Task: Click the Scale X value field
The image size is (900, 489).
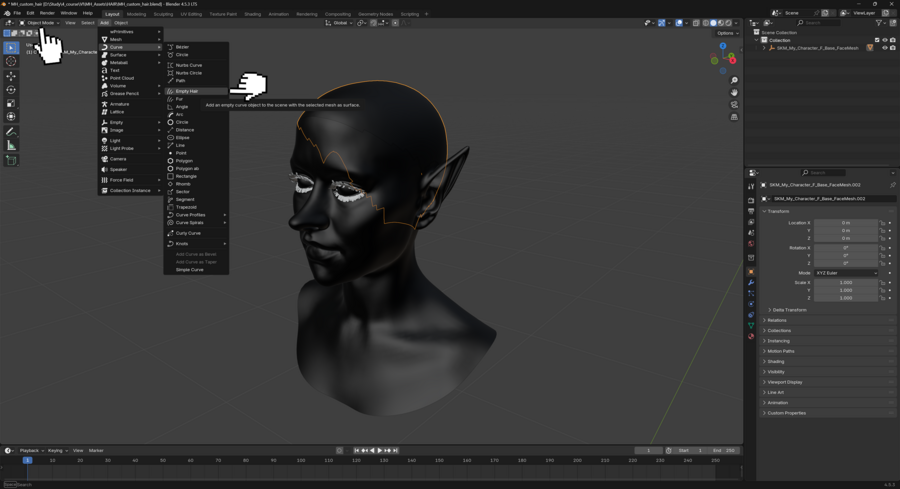Action: (846, 283)
